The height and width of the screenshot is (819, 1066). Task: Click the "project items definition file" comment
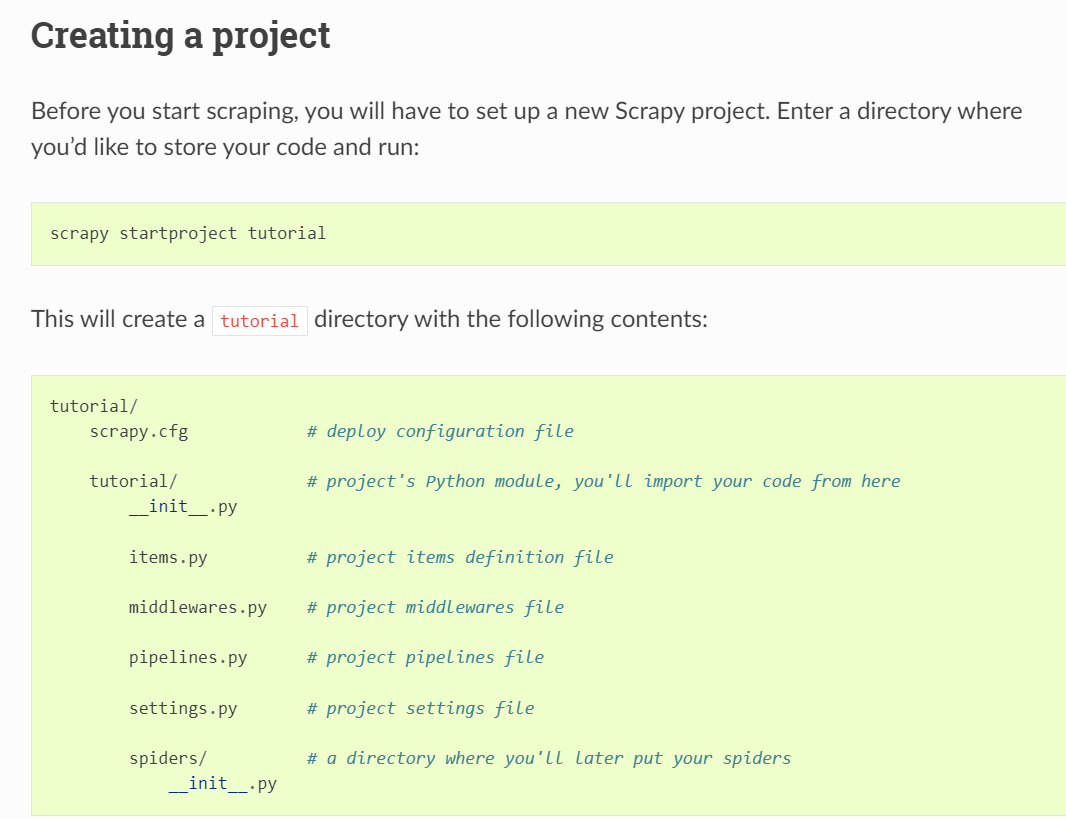468,557
